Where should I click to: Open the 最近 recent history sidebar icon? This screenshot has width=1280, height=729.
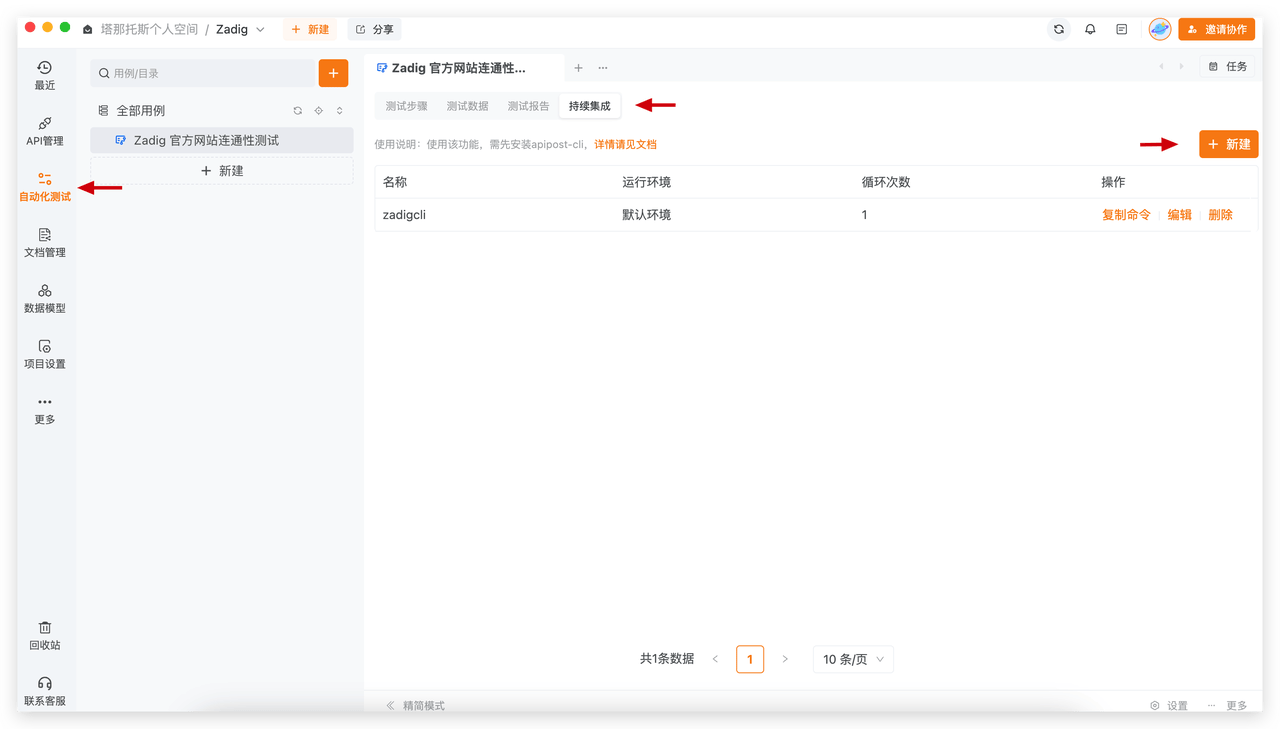click(45, 75)
